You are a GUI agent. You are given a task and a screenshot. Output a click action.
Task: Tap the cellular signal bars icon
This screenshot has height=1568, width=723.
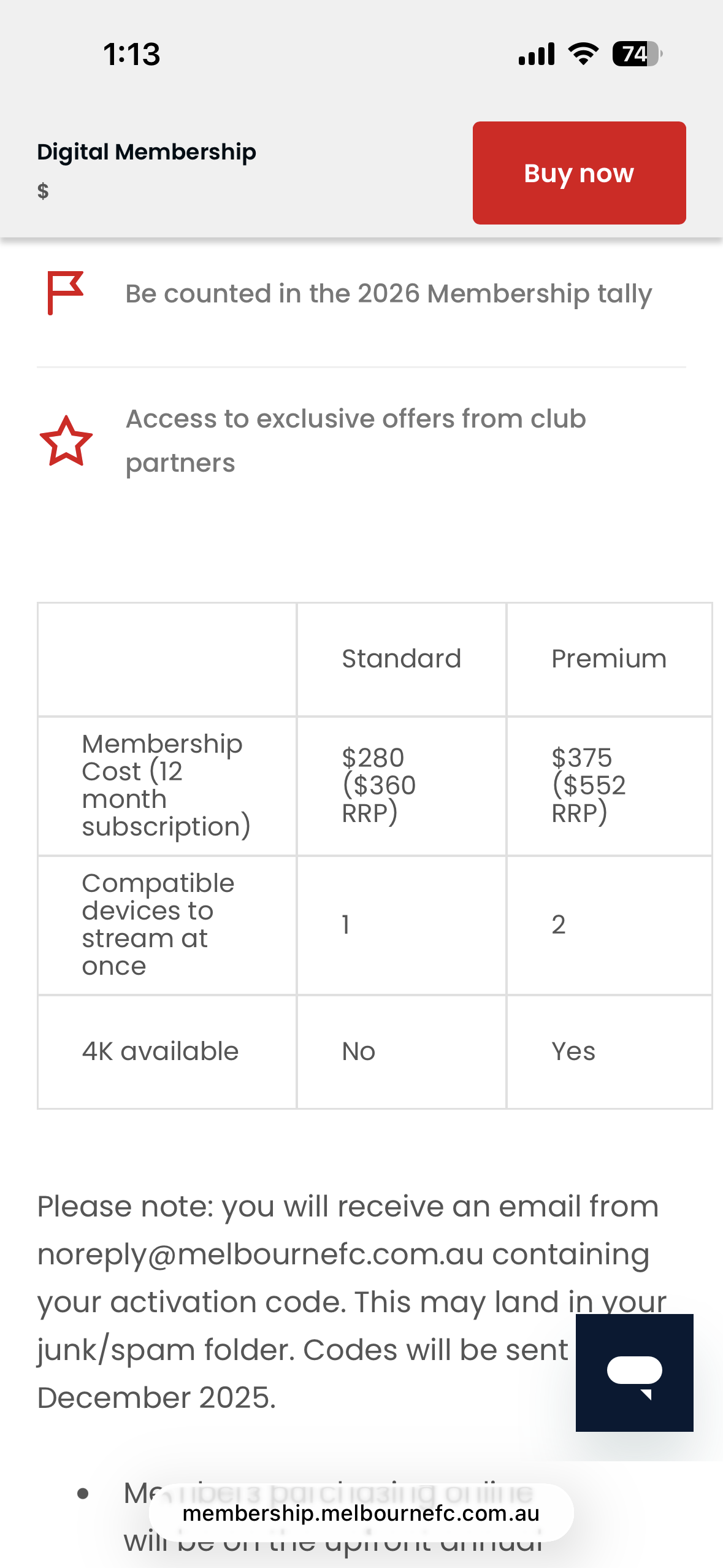537,54
